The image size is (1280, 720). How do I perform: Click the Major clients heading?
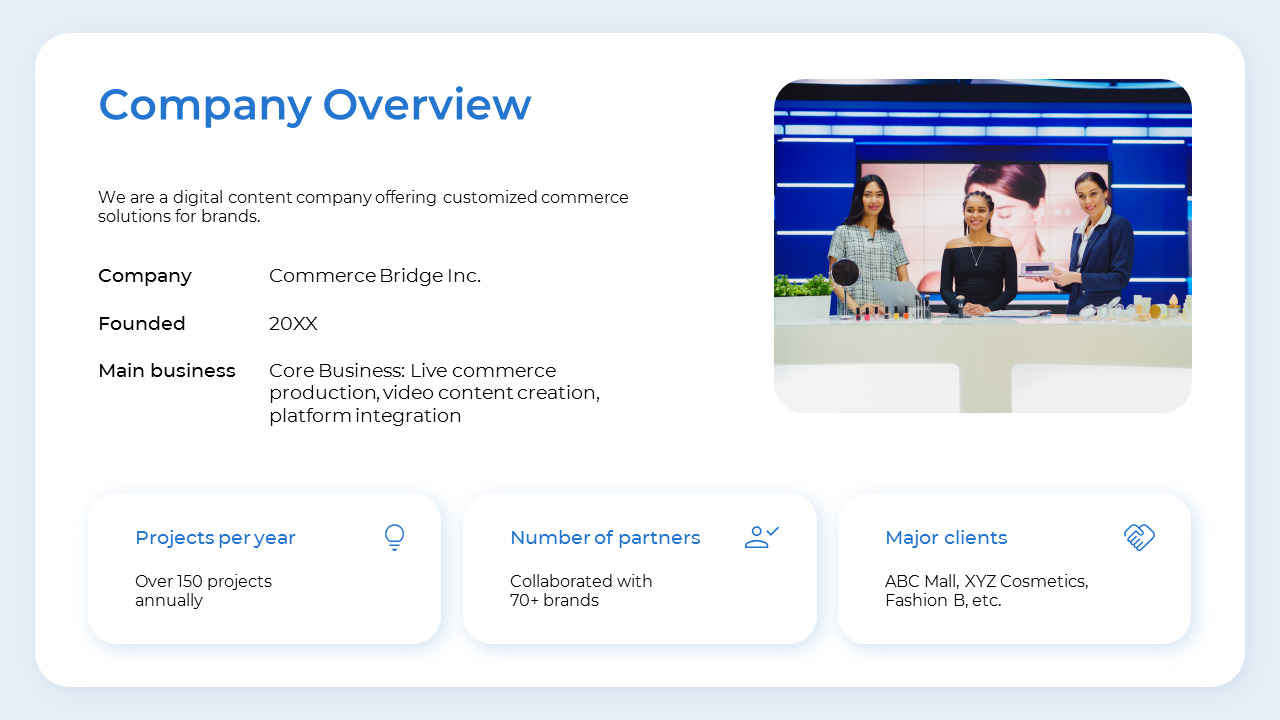(x=946, y=538)
